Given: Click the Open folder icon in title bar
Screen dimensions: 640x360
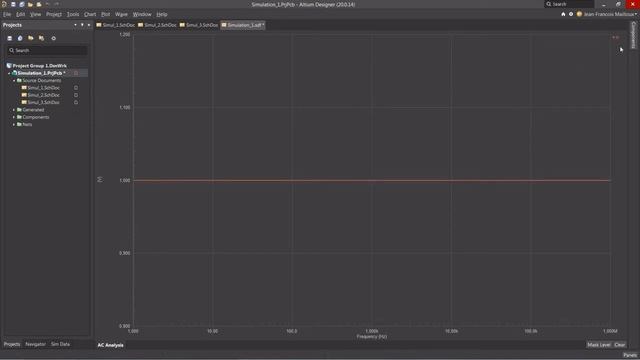Looking at the screenshot, I should pos(30,4).
